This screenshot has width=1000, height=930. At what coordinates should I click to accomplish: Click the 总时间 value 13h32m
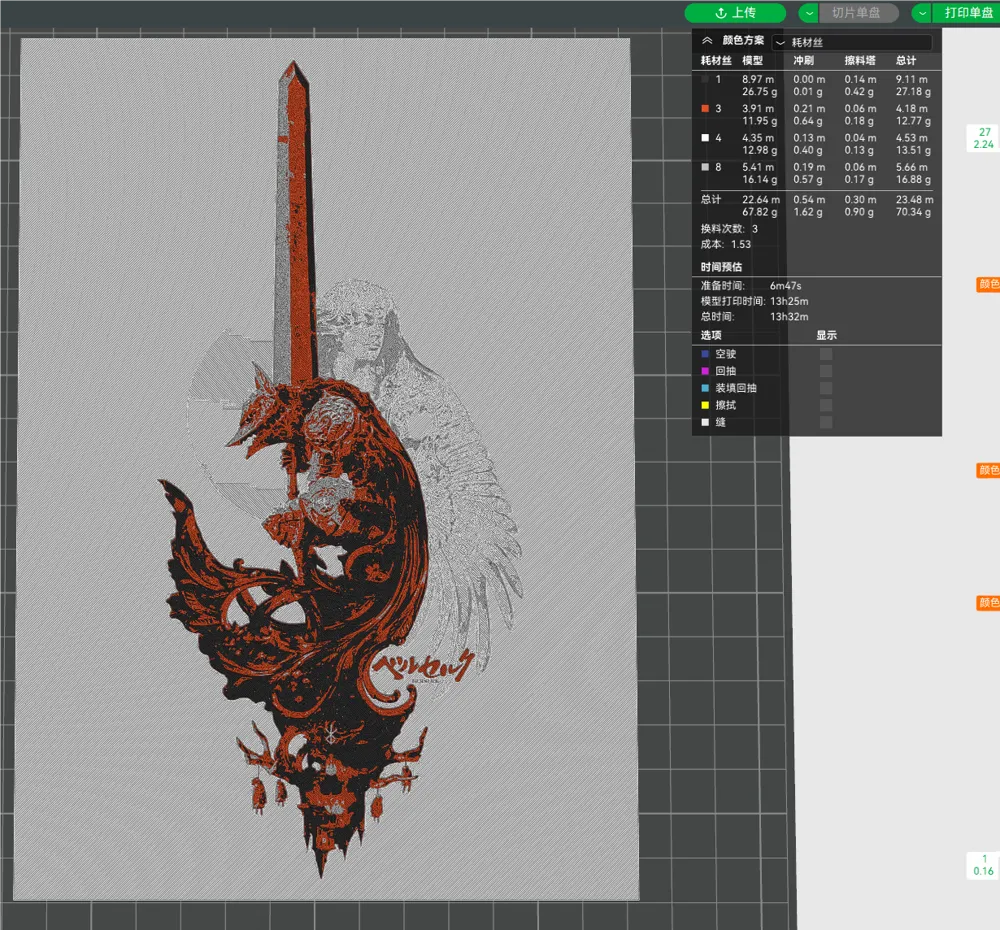click(x=790, y=317)
